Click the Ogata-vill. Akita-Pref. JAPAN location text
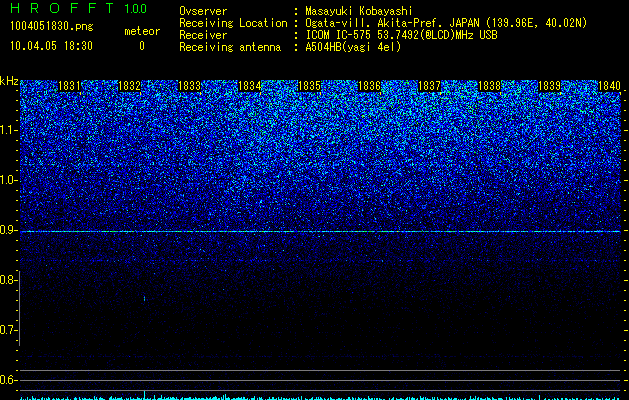 coord(446,23)
